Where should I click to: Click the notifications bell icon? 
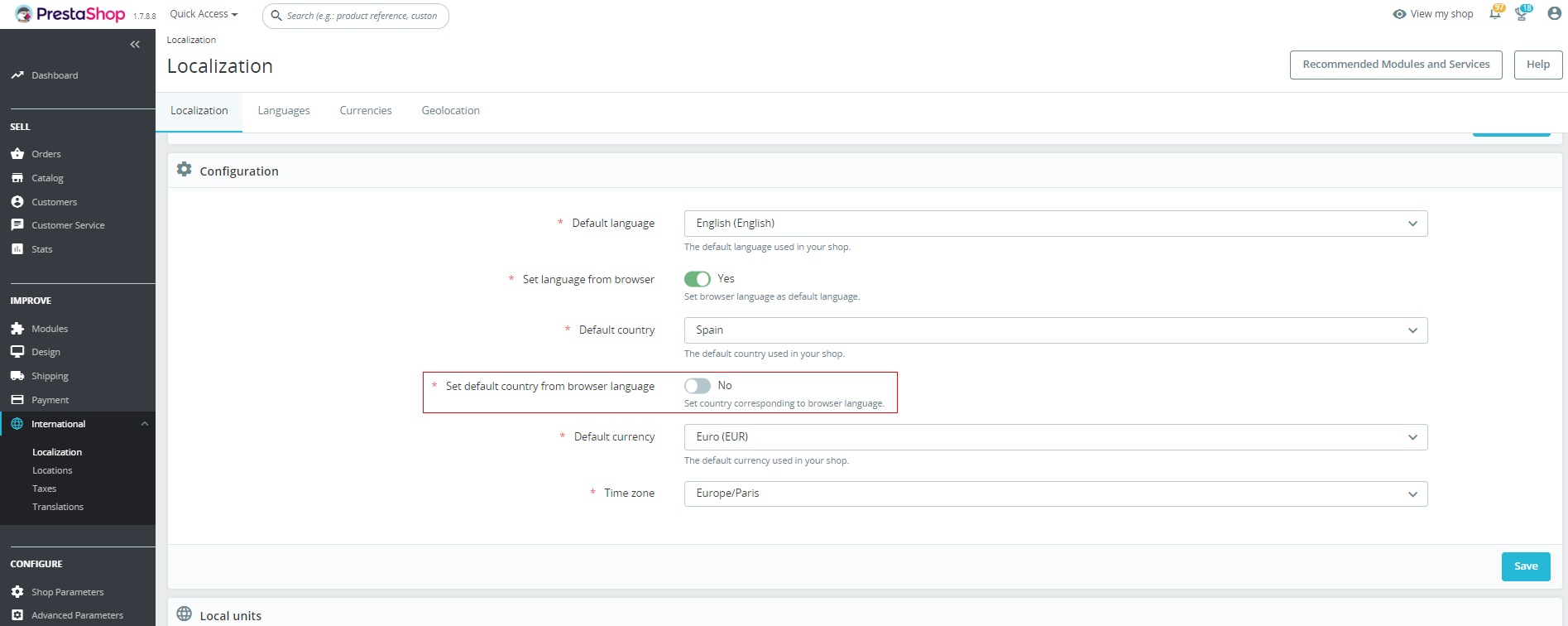tap(1494, 14)
